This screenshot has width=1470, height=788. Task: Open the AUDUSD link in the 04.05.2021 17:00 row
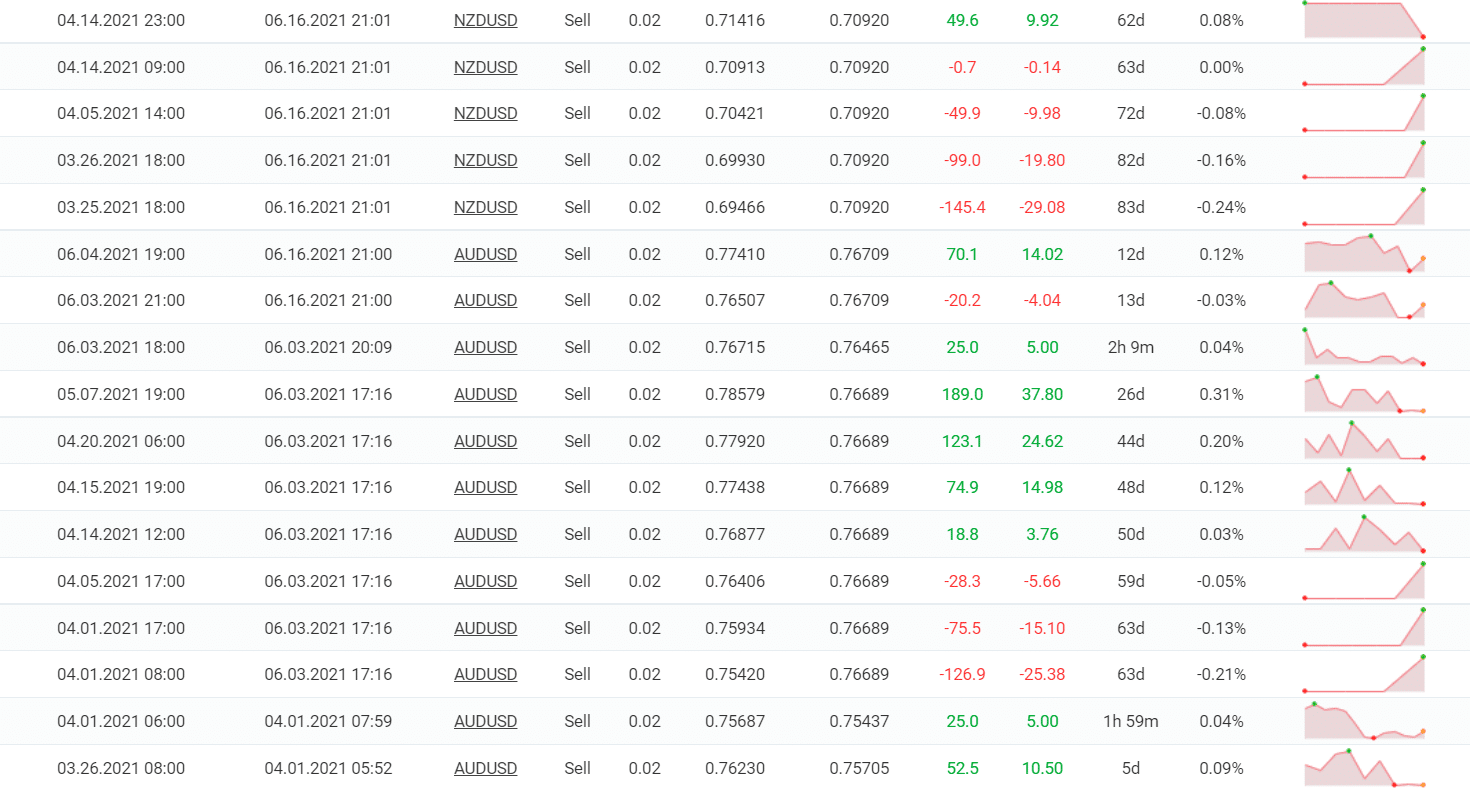tap(485, 581)
